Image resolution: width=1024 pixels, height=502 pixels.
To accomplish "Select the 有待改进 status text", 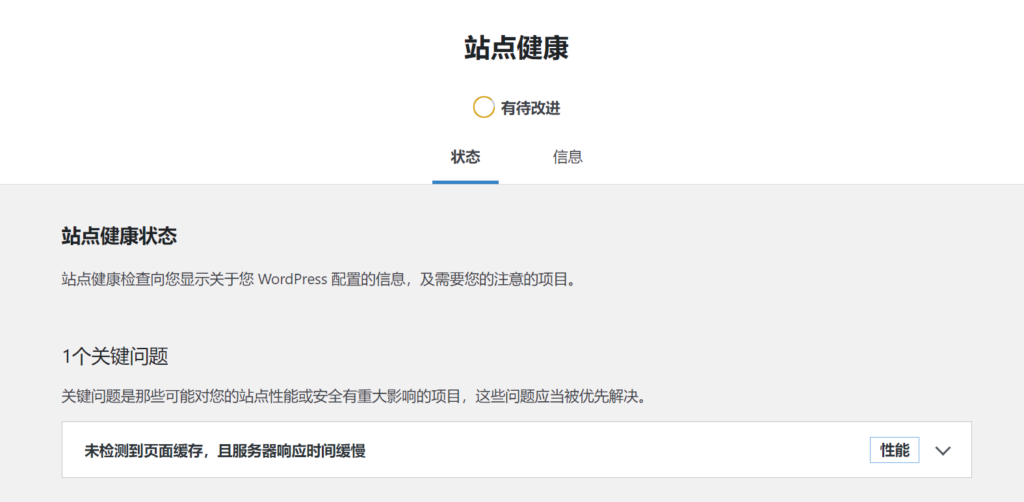I will point(530,109).
